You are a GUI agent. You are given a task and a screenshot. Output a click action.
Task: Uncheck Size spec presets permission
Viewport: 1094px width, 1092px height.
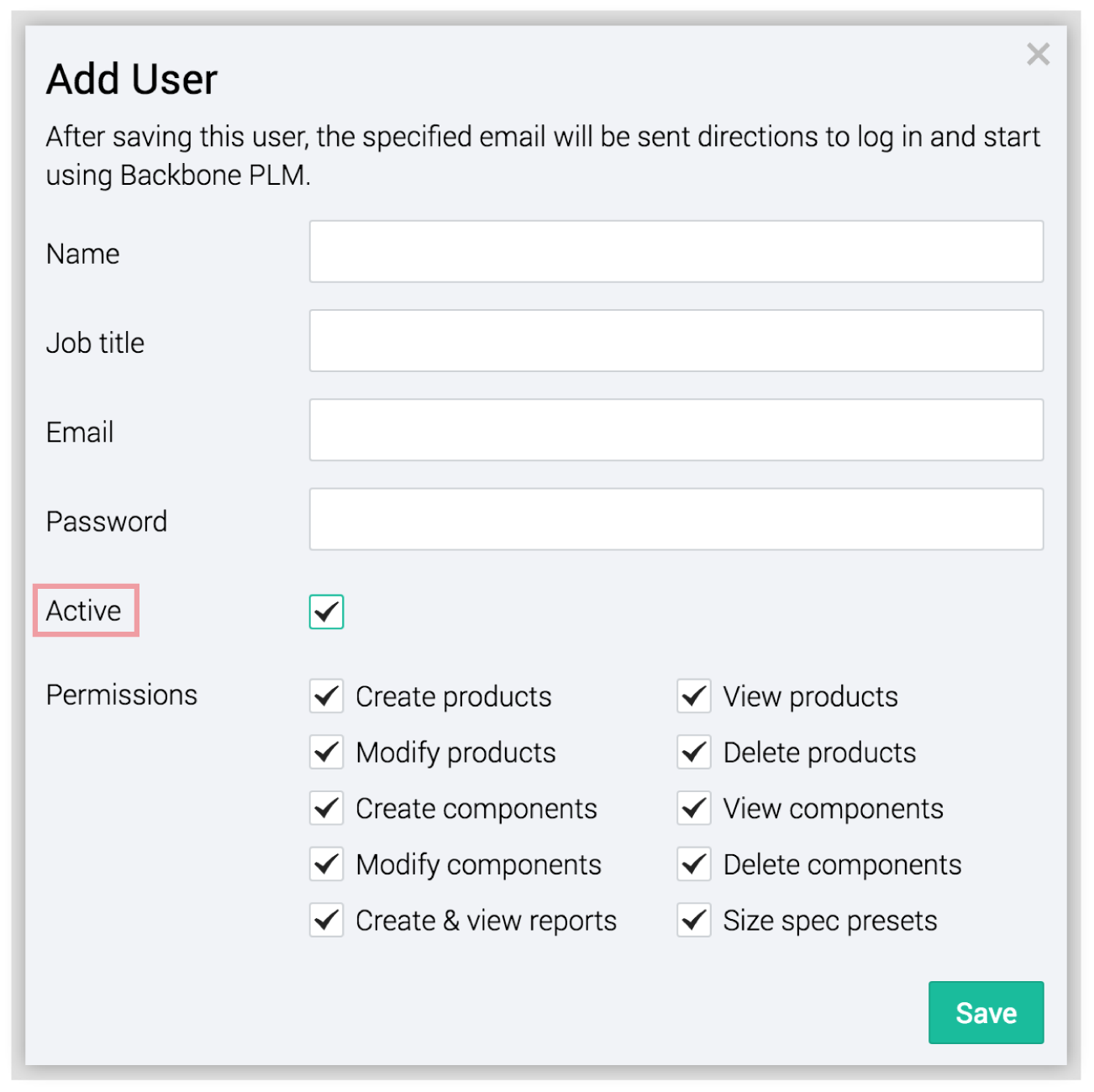click(694, 921)
